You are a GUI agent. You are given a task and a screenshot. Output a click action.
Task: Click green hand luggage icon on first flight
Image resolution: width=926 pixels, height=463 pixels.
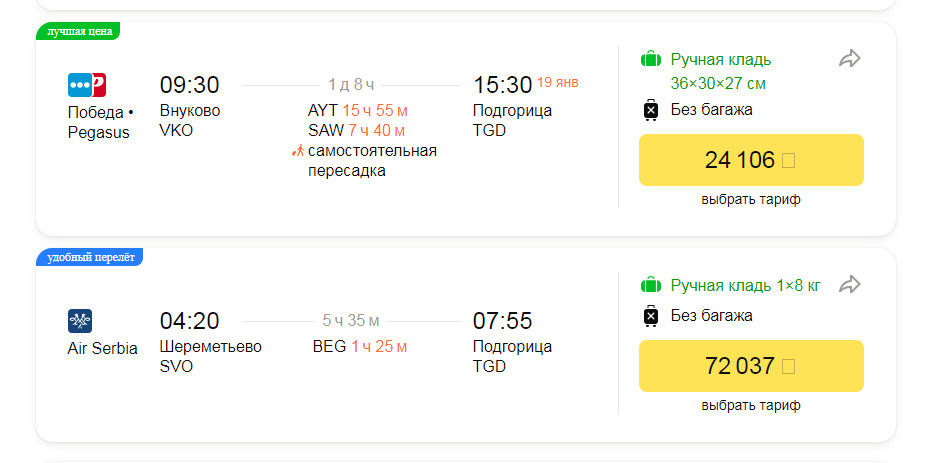point(651,60)
